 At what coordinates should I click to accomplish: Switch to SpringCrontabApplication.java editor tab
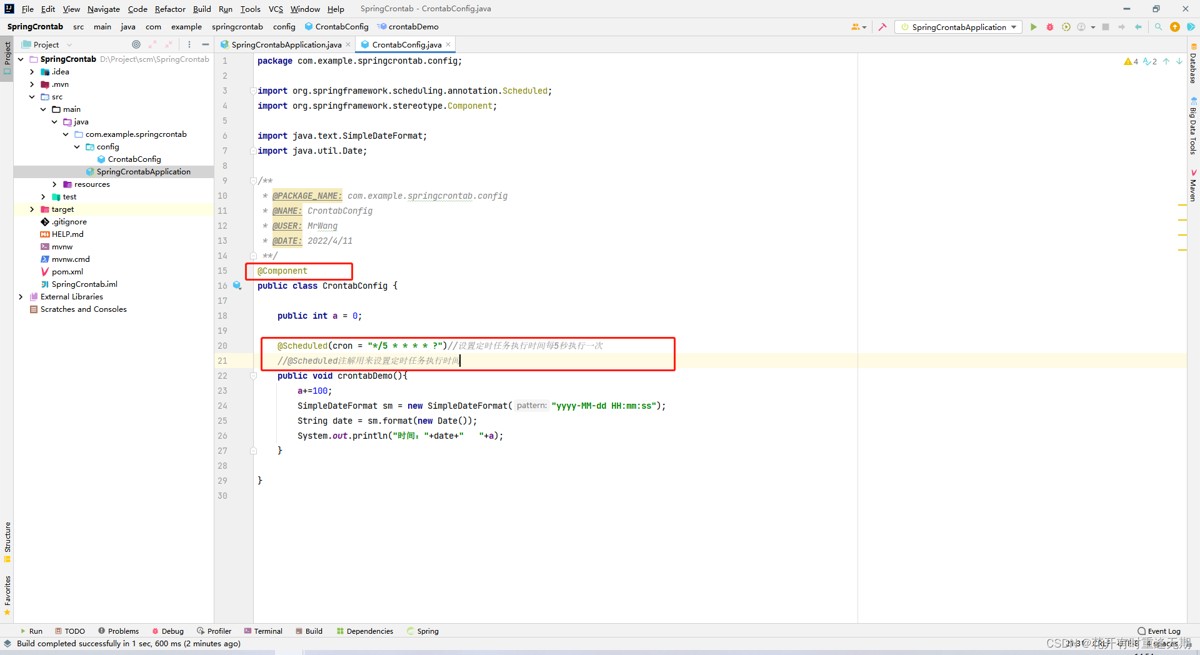pyautogui.click(x=286, y=44)
